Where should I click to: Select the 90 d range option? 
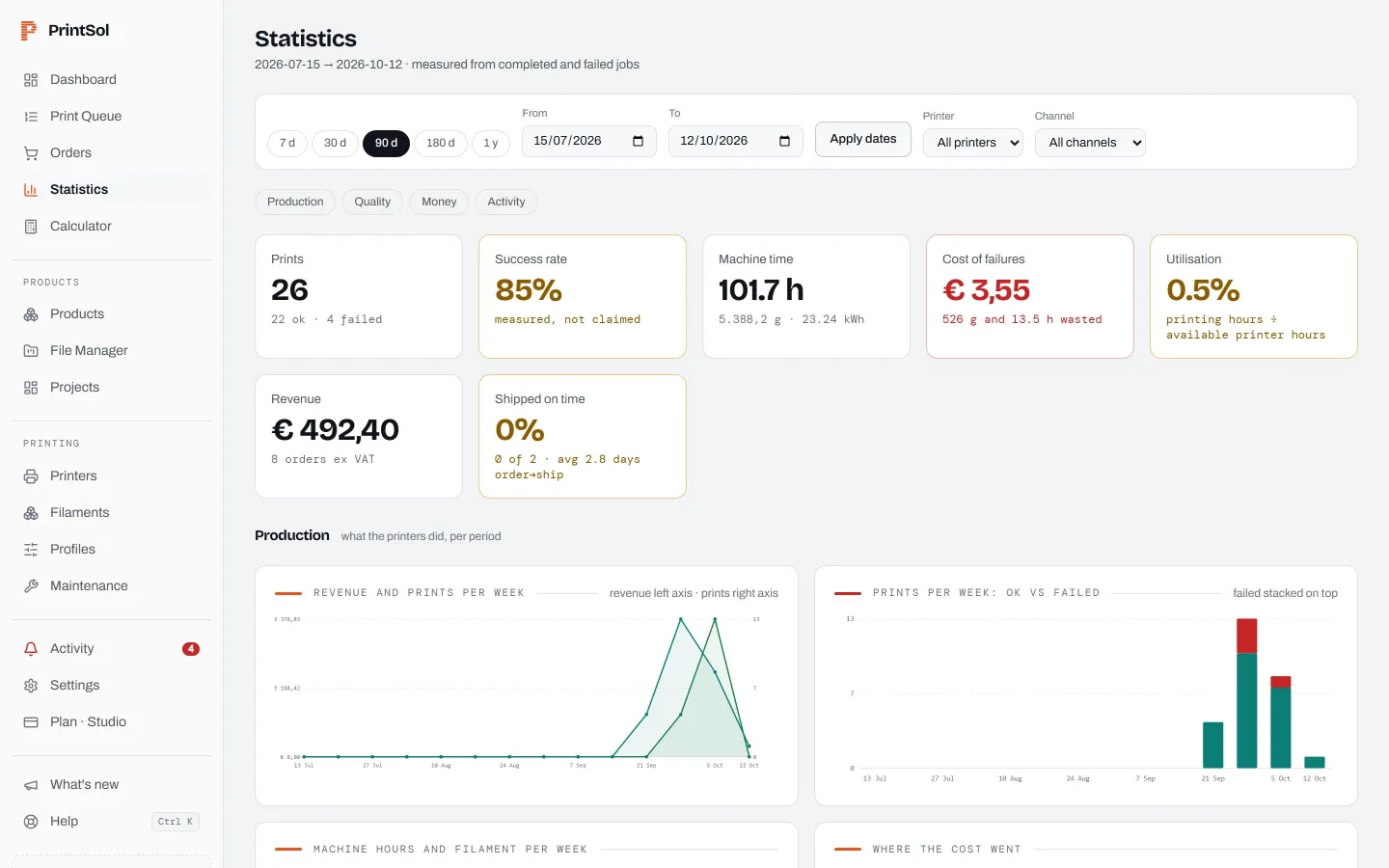386,143
